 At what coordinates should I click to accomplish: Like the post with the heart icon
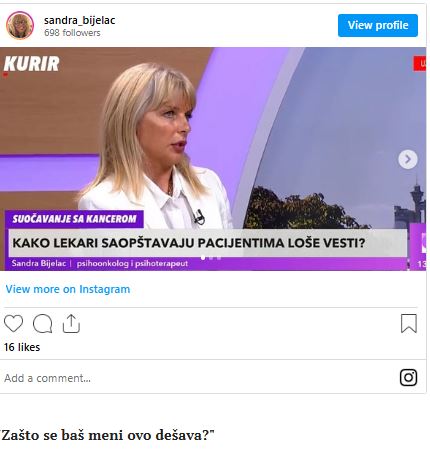(x=13, y=323)
